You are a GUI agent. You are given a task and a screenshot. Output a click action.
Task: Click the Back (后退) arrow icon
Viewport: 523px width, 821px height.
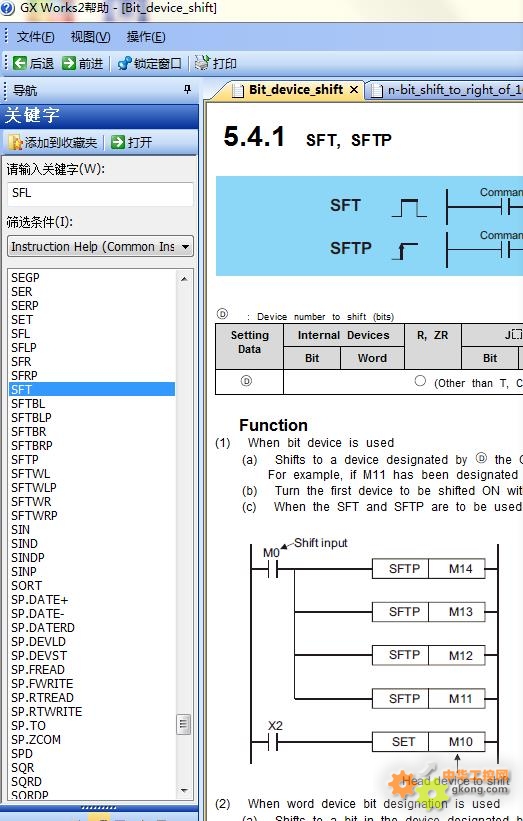(20, 63)
